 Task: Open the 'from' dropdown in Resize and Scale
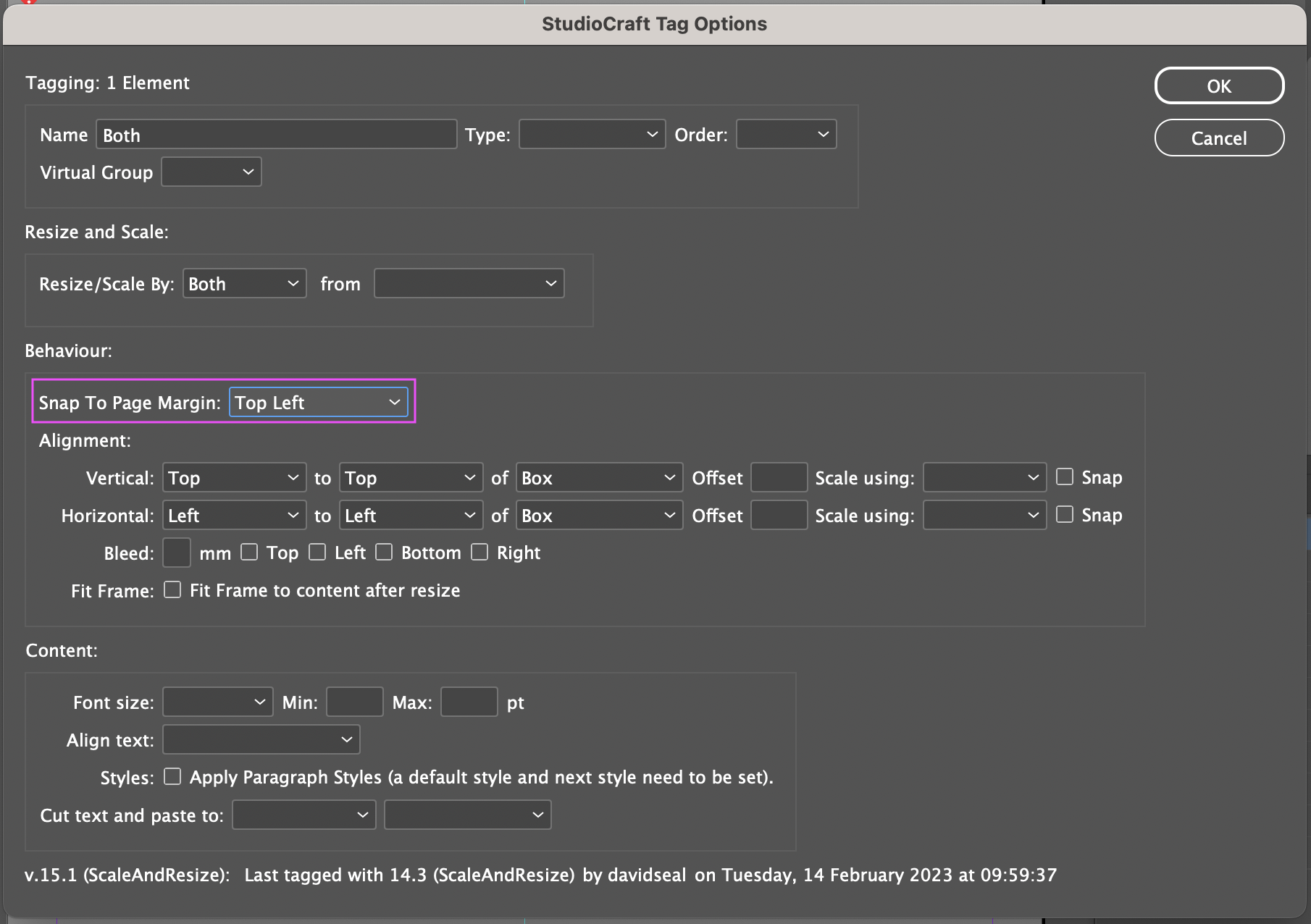coord(469,284)
